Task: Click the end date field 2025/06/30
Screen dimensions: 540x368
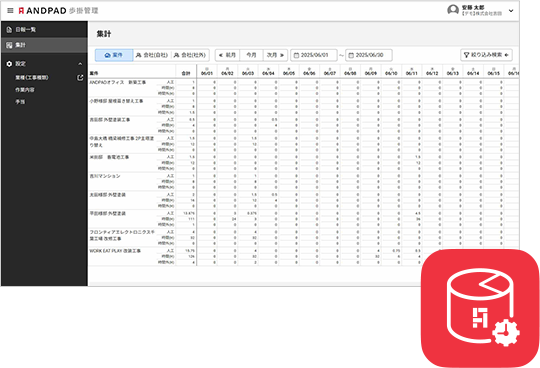Action: tap(369, 55)
